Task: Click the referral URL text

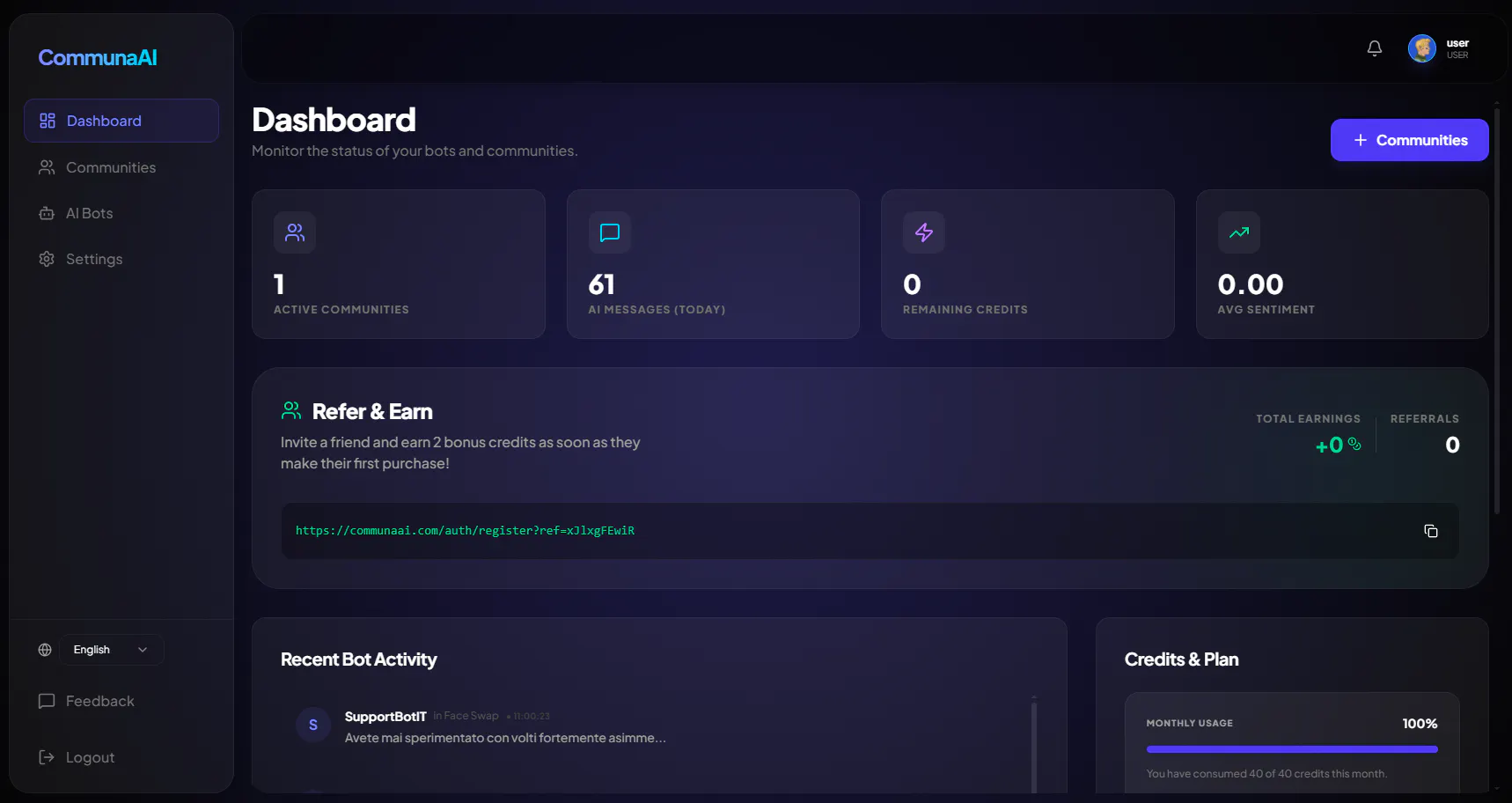Action: (x=465, y=531)
